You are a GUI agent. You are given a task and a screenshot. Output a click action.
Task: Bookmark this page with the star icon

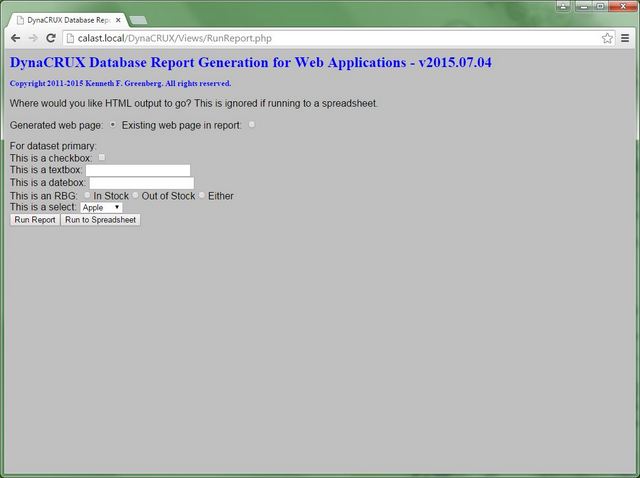(607, 38)
